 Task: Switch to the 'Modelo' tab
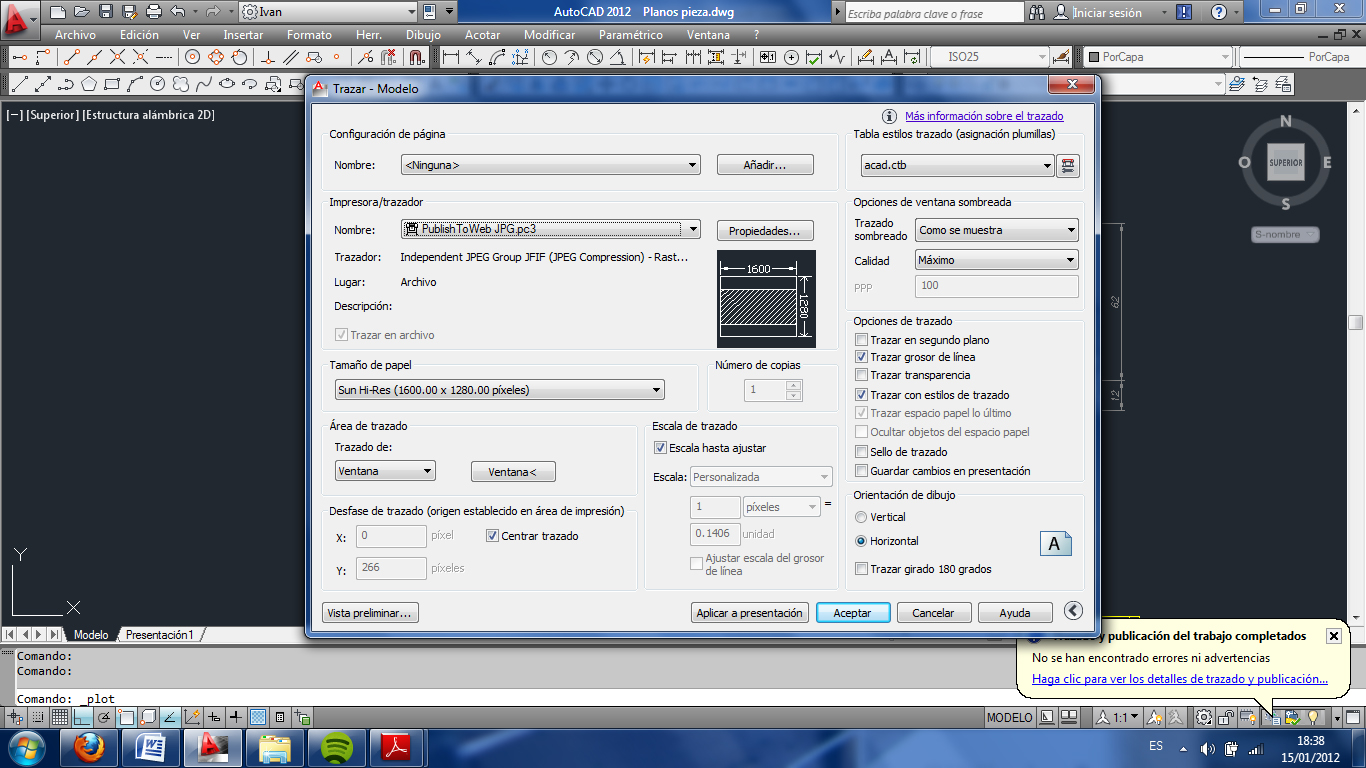(x=91, y=635)
